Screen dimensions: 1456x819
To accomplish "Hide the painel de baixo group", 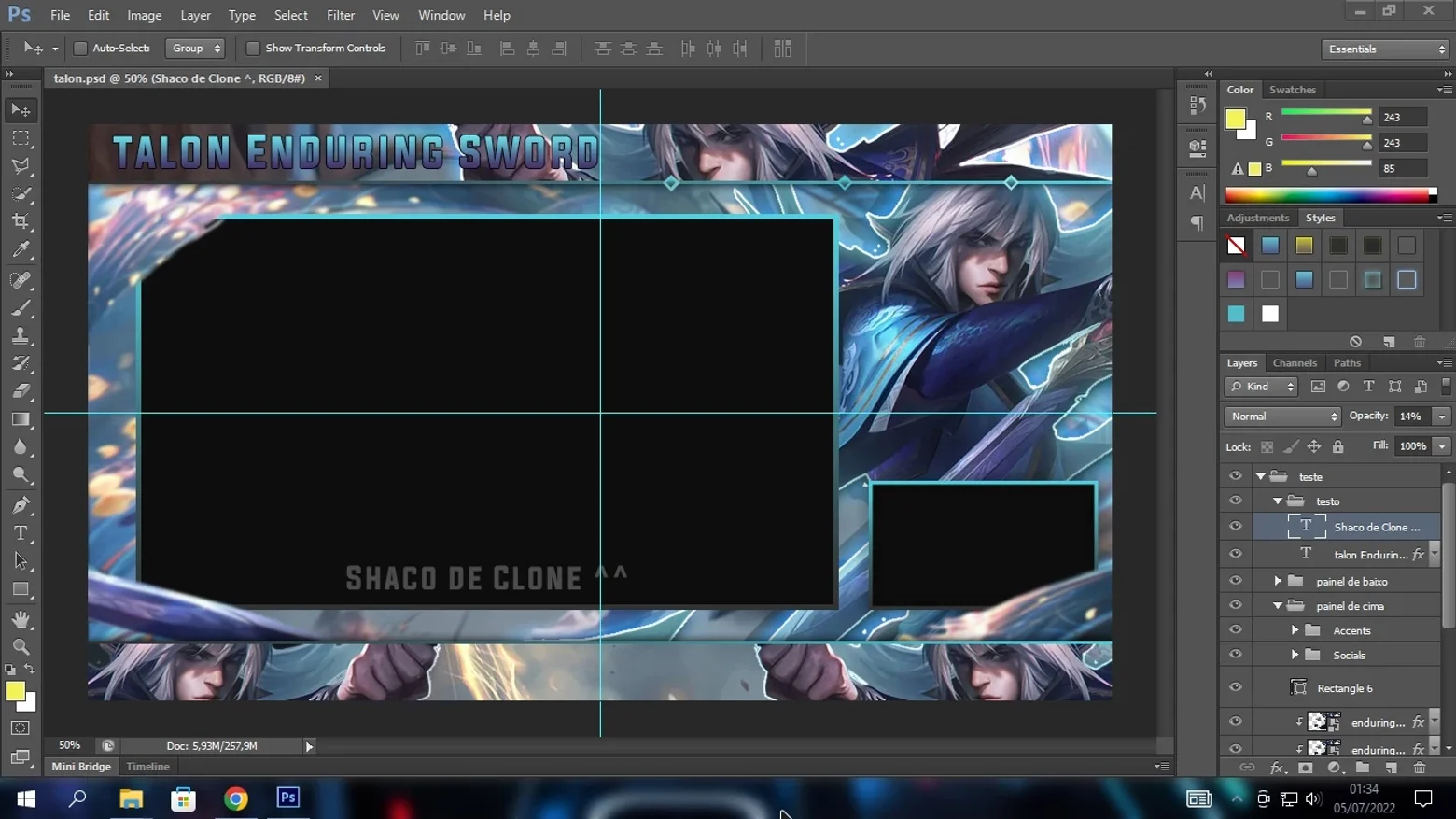I will click(1236, 581).
